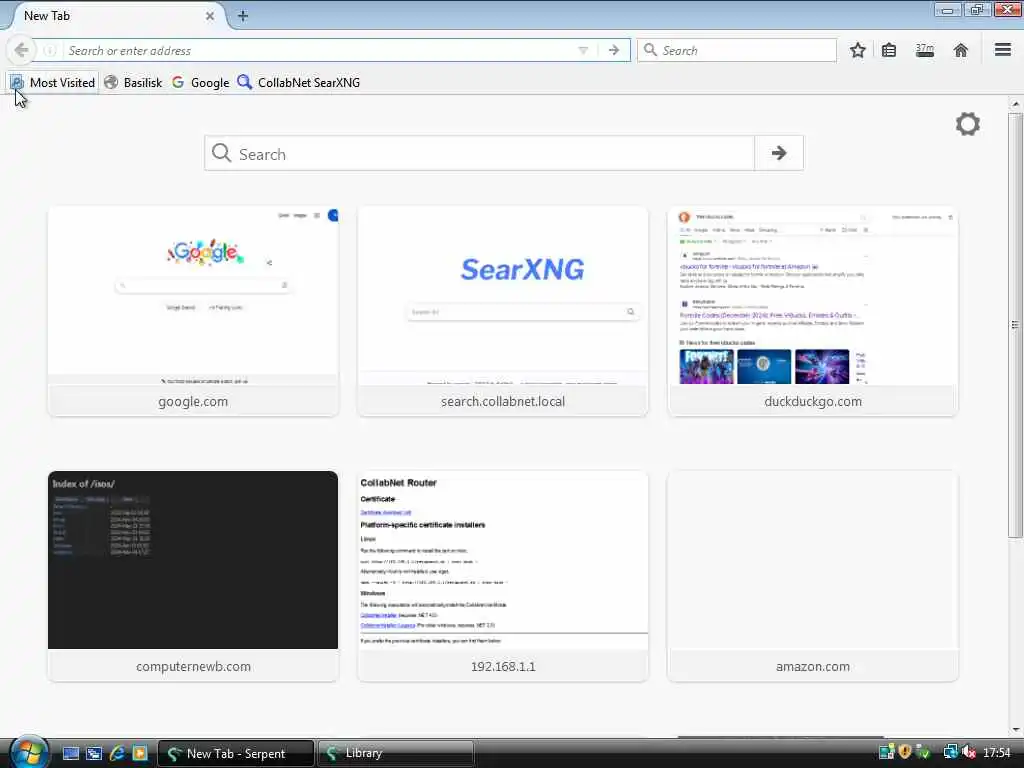The height and width of the screenshot is (768, 1024).
Task: Open the computernewb.com tile
Action: [x=193, y=576]
